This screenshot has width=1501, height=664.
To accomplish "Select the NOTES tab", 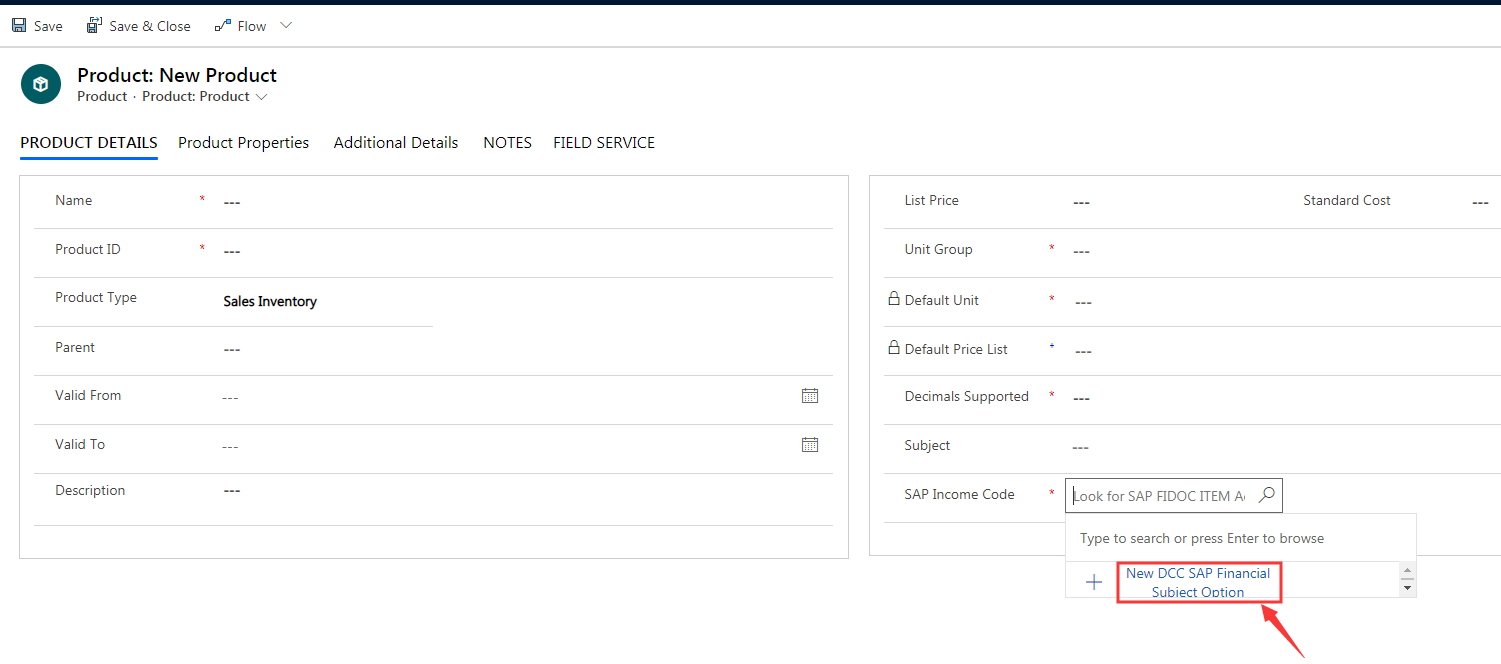I will 507,142.
